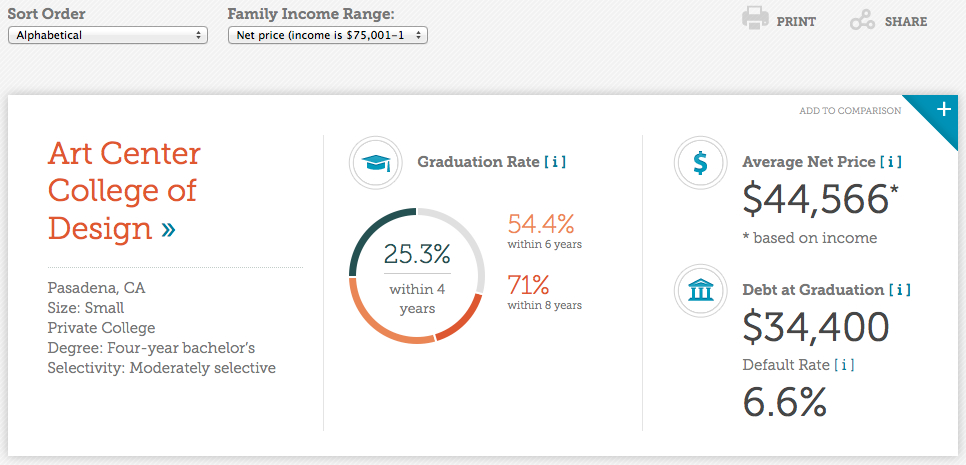966x465 pixels.
Task: Click the PRINT text label
Action: click(796, 22)
